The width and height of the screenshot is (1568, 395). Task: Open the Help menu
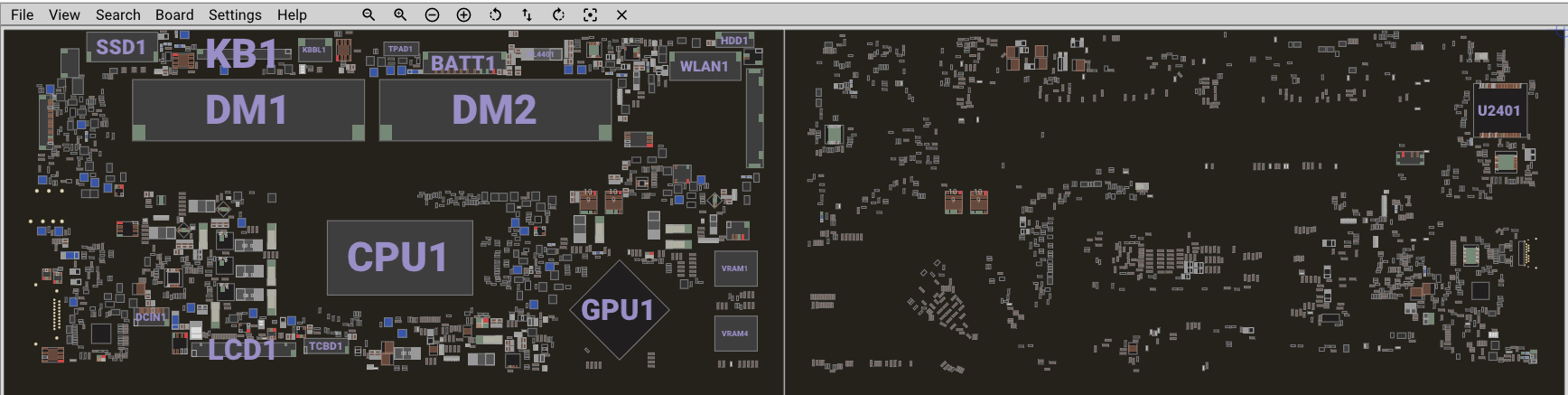pos(292,14)
